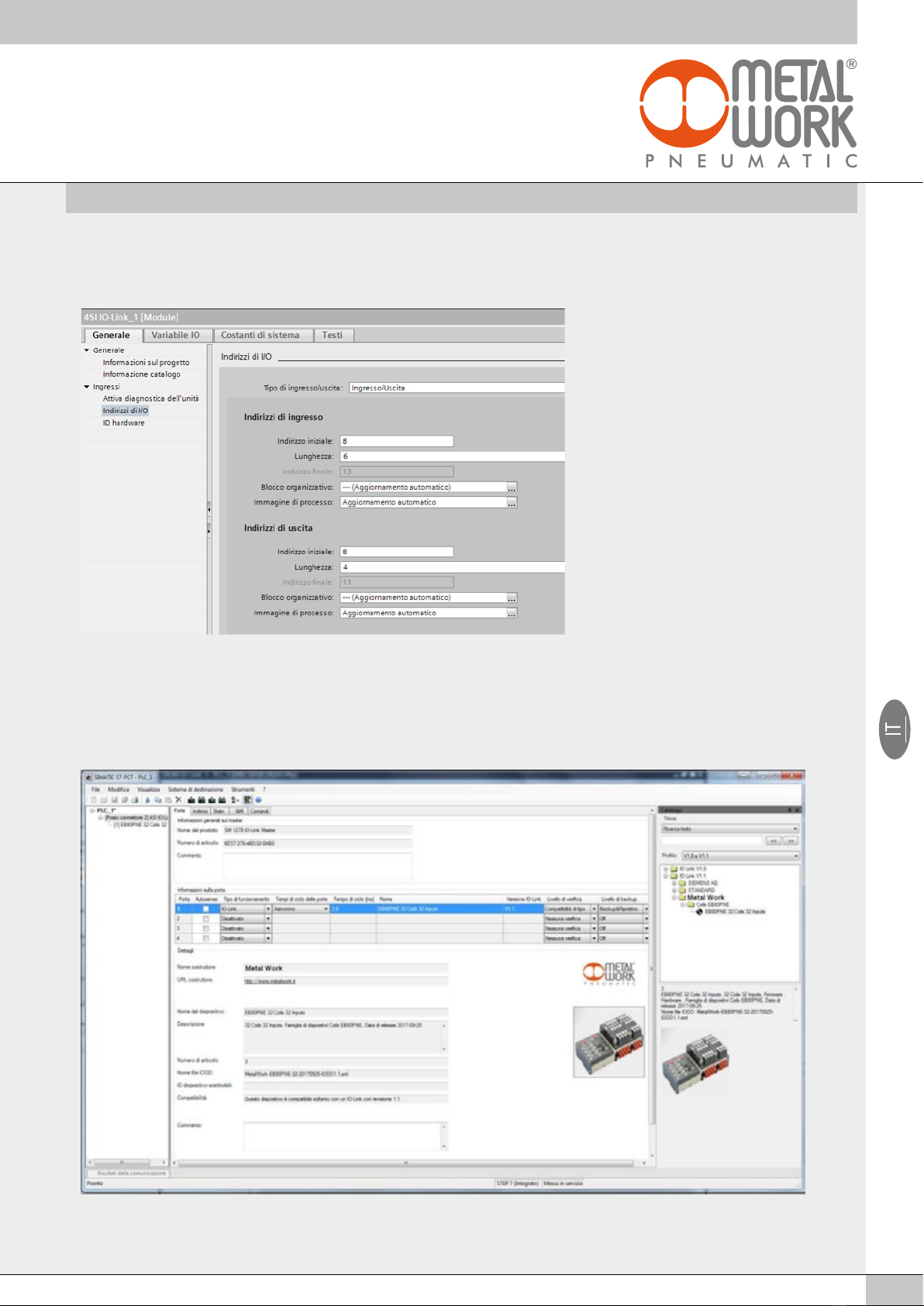Select Informazione catalogo tree item
Screen dimensions: 924x1306
[x=142, y=374]
